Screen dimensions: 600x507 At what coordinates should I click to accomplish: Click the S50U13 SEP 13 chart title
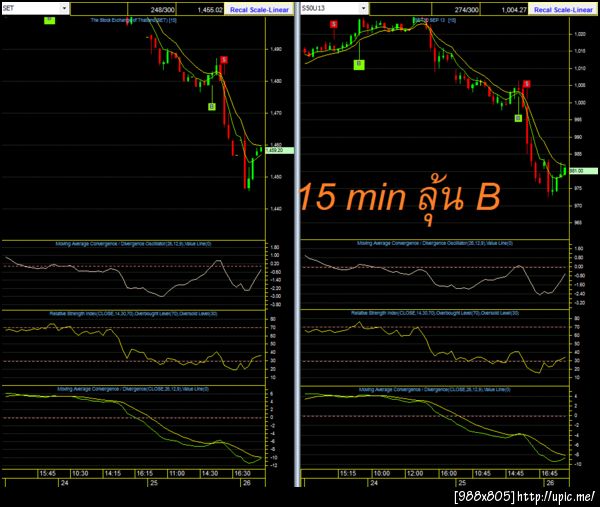[x=435, y=20]
